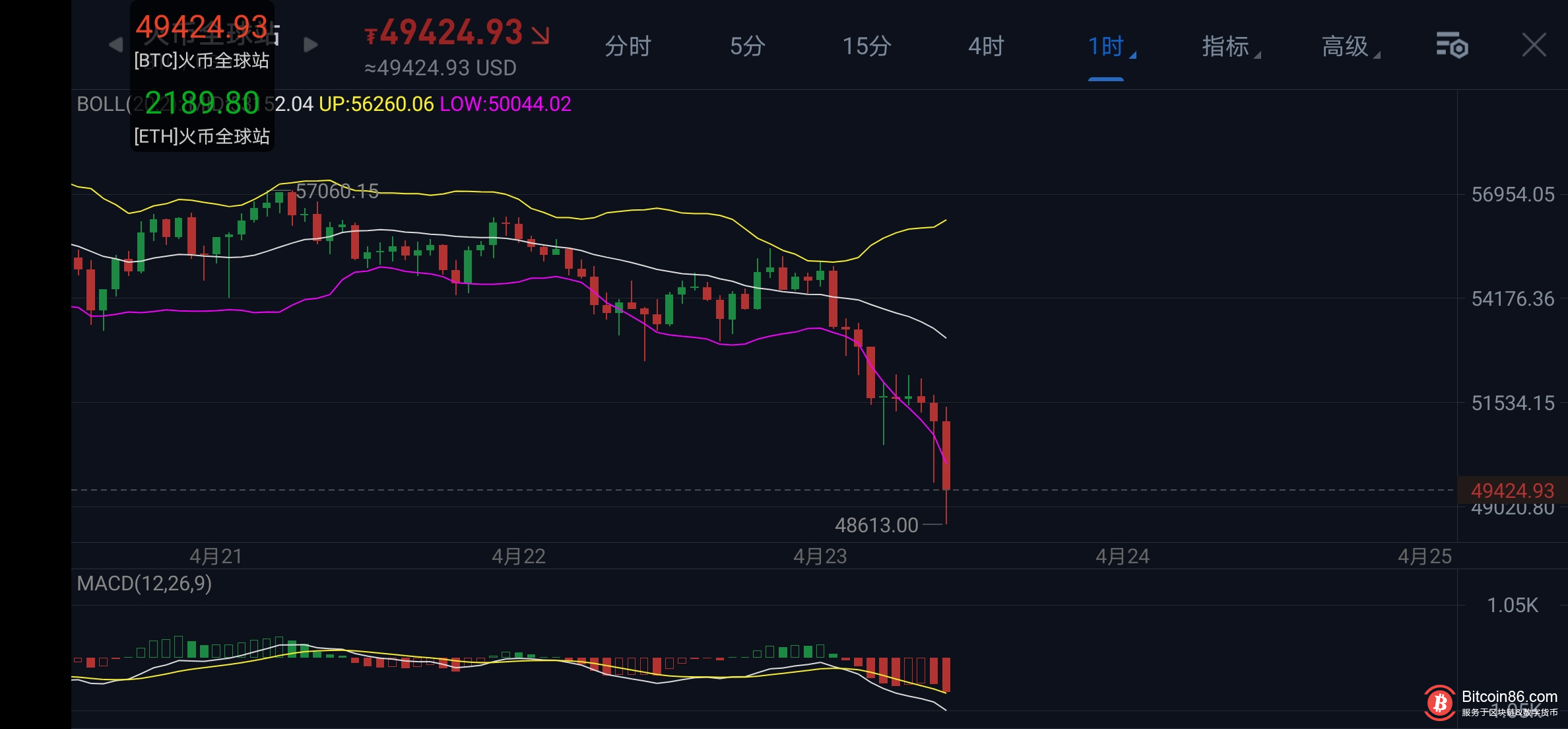Tap the MACD(12,26,9) indicator label
This screenshot has height=729, width=1568.
144,584
